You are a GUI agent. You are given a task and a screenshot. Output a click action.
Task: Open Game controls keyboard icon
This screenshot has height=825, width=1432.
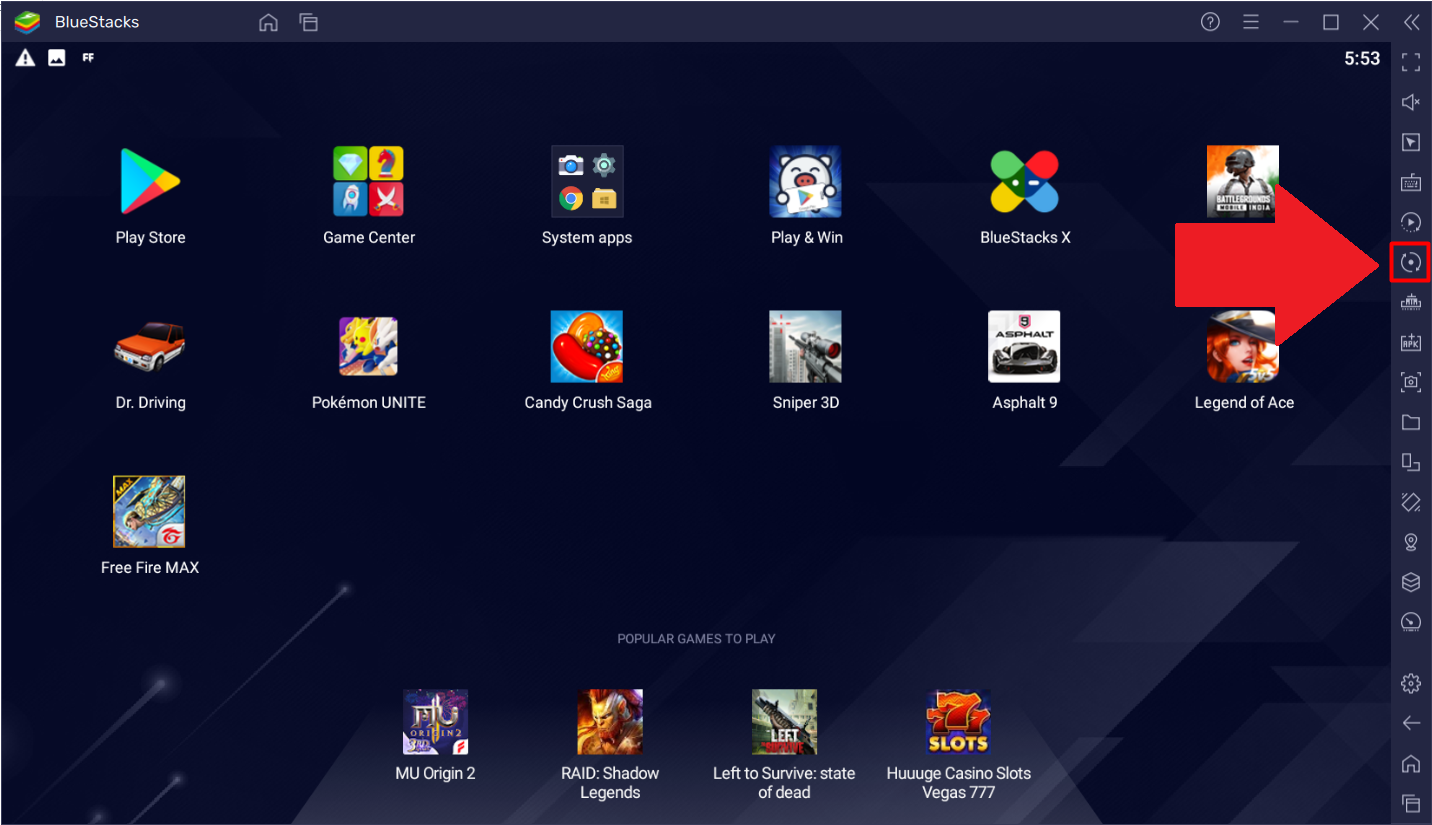click(x=1410, y=182)
